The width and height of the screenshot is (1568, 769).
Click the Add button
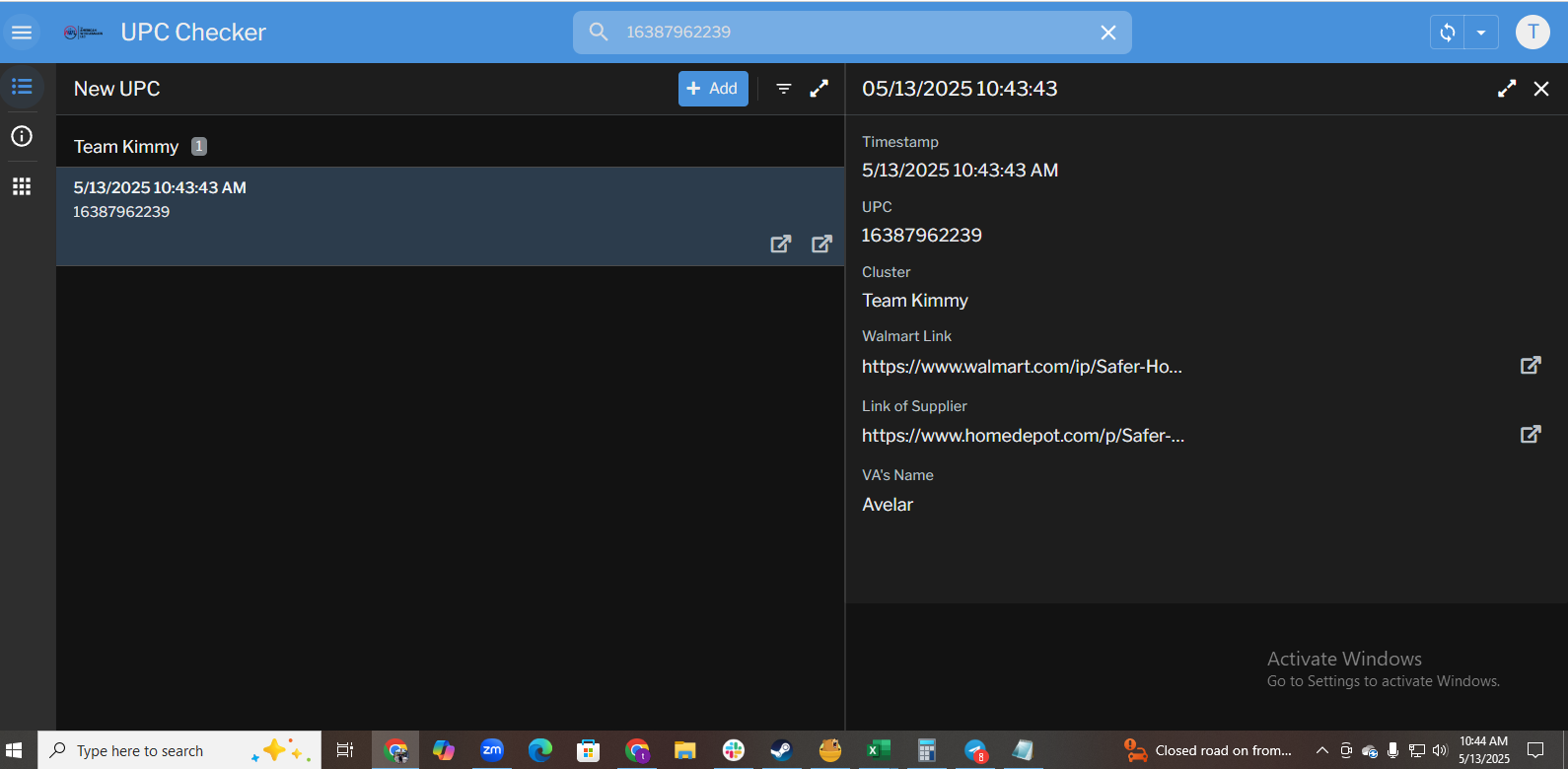click(x=713, y=89)
